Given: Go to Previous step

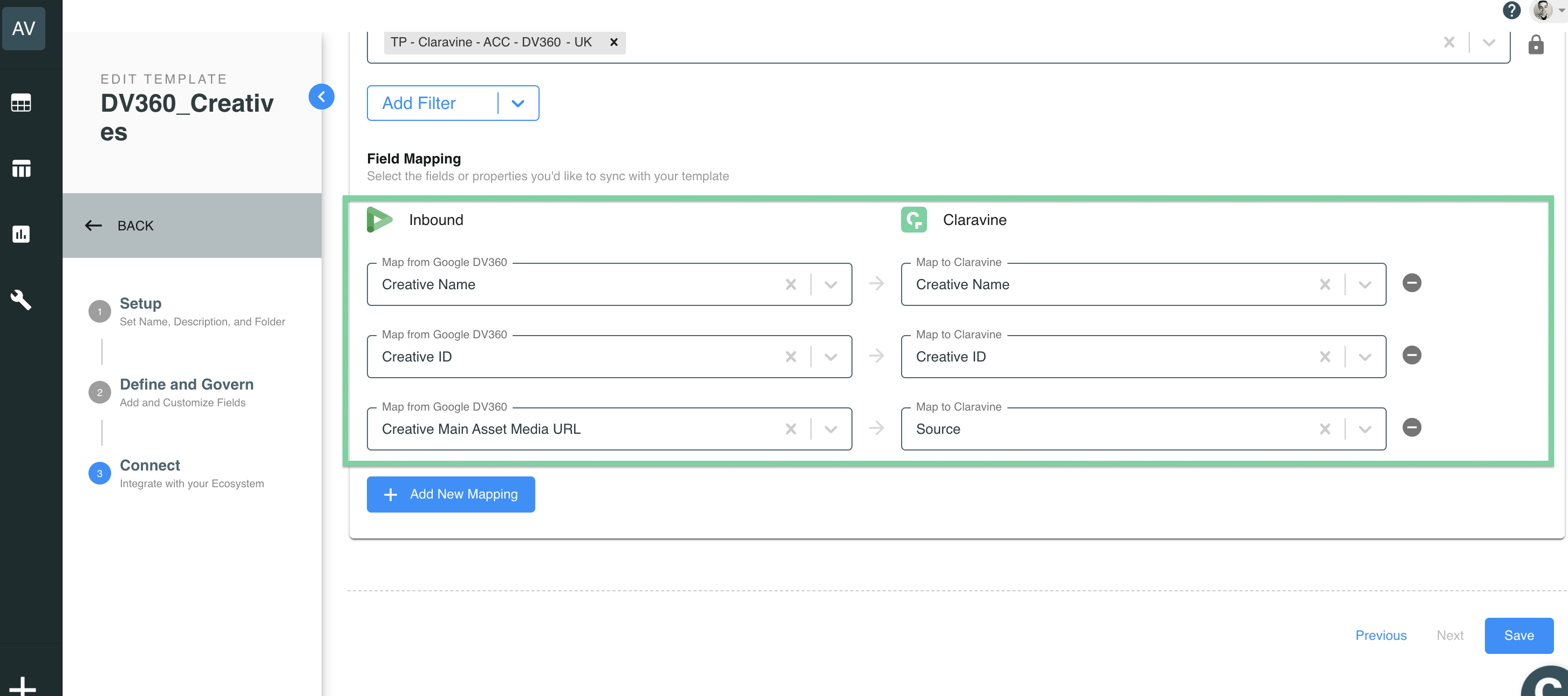Looking at the screenshot, I should (x=1381, y=636).
